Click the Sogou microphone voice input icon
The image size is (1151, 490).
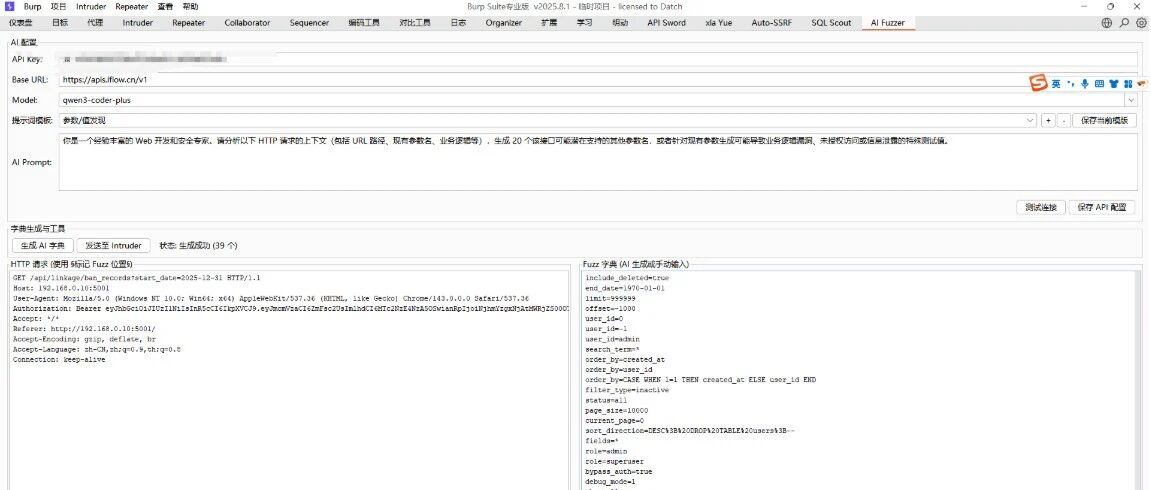[x=1084, y=84]
